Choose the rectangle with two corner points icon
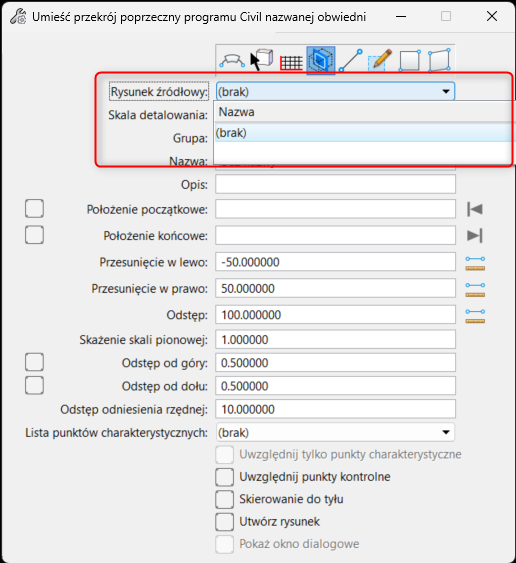Image resolution: width=516 pixels, height=563 pixels. pos(409,61)
